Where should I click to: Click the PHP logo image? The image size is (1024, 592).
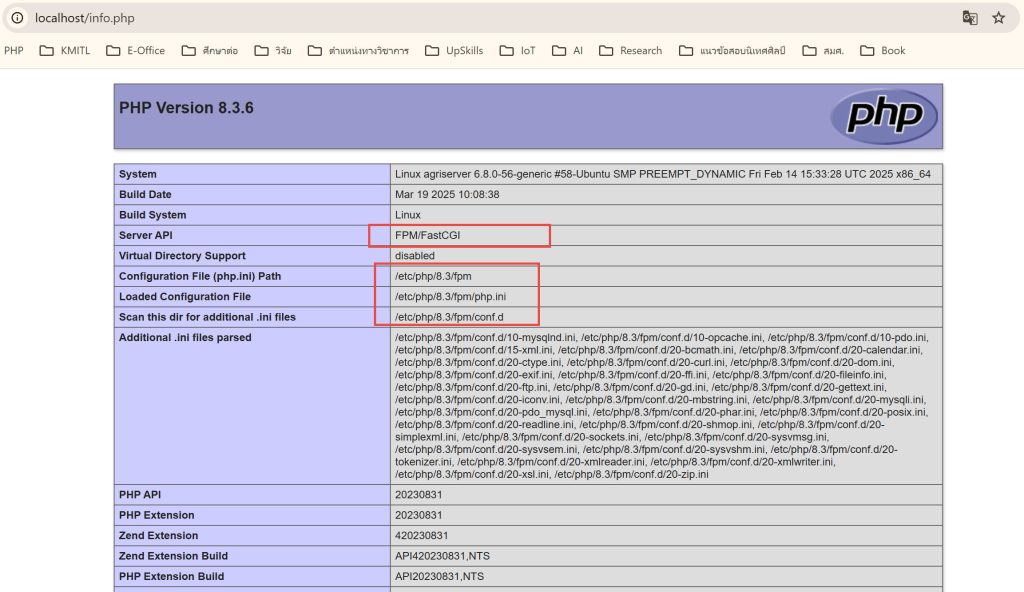[884, 116]
